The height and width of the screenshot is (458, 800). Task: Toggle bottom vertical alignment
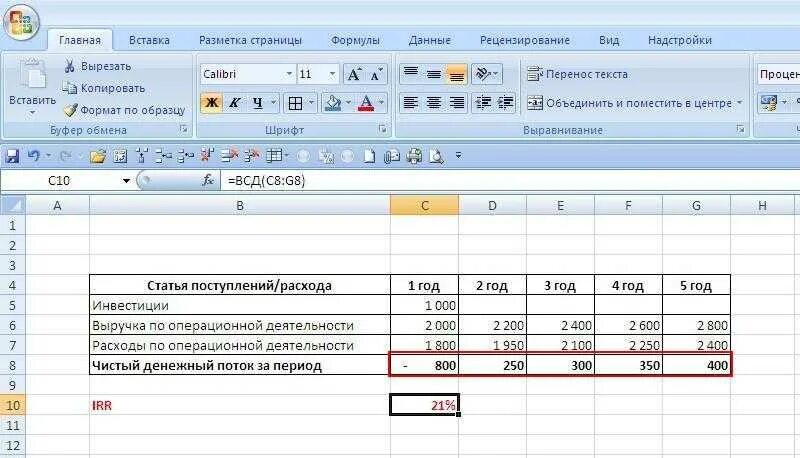point(457,74)
